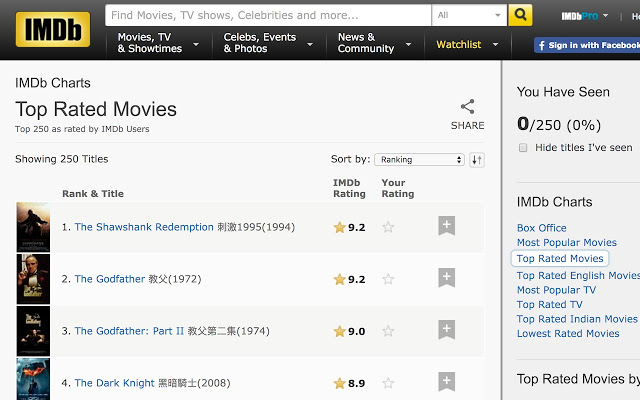Open the News & Community menu
The height and width of the screenshot is (400, 640).
click(366, 43)
